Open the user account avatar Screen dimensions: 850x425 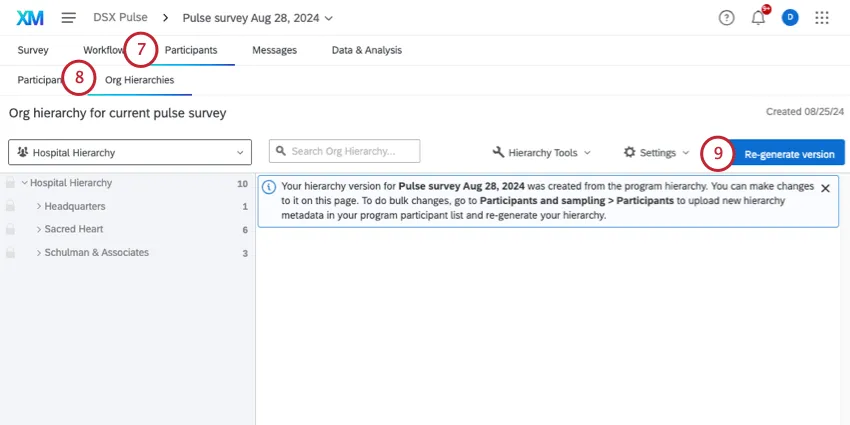click(790, 18)
